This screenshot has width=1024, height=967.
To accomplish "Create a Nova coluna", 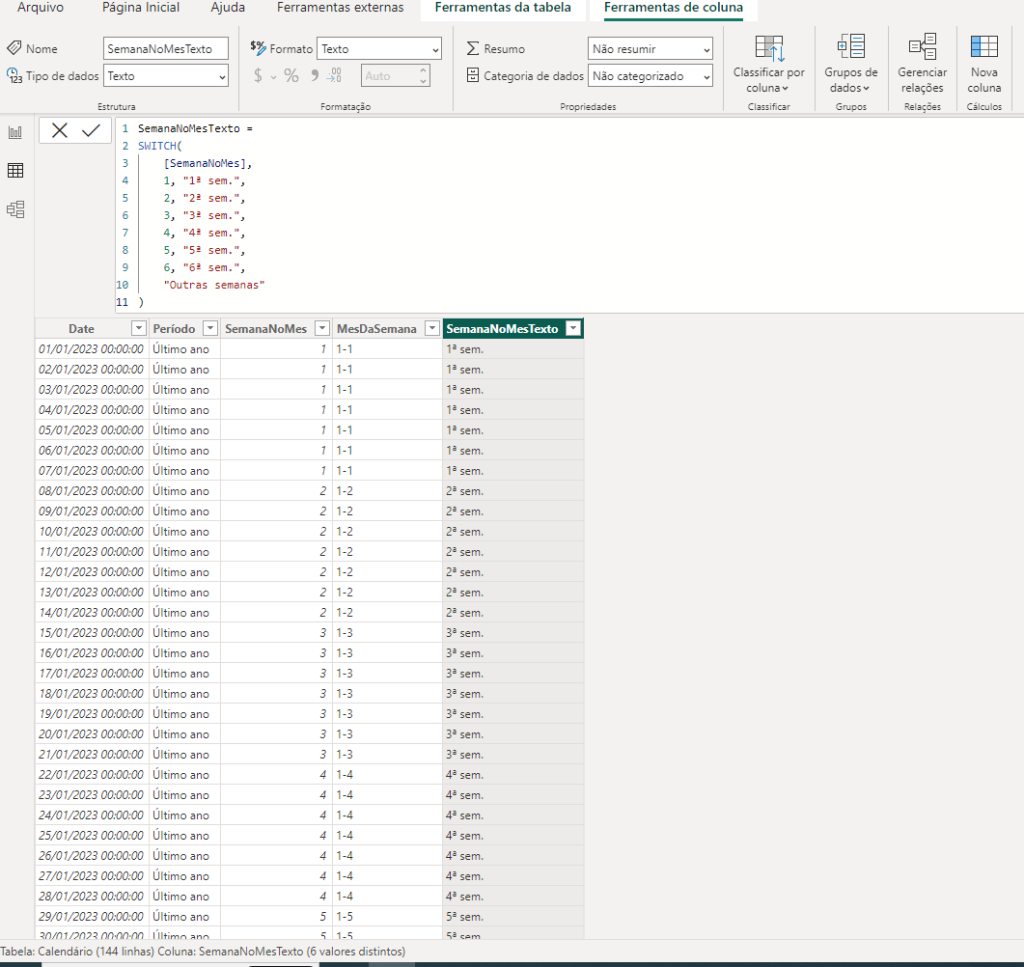I will coord(984,62).
